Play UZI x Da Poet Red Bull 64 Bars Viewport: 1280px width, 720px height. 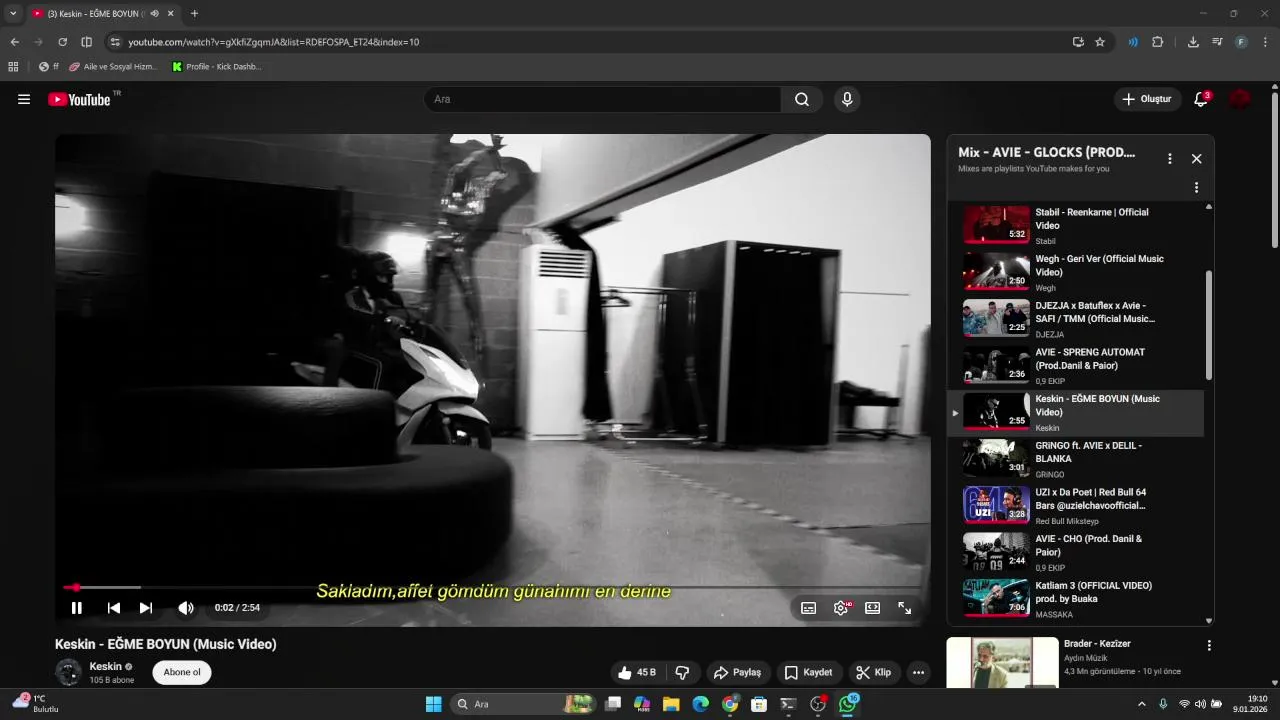point(1075,506)
